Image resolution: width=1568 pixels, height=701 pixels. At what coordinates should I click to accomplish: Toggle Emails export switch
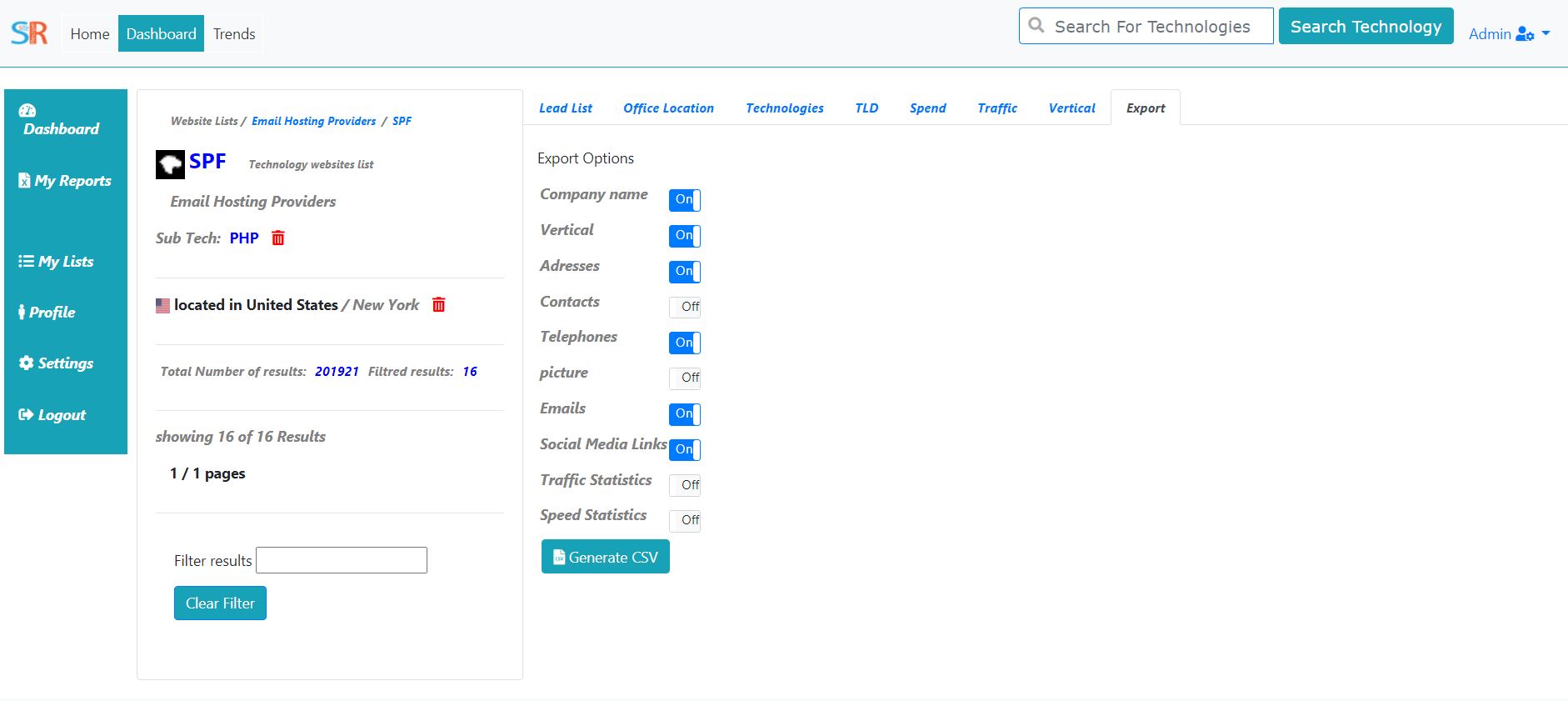point(685,414)
